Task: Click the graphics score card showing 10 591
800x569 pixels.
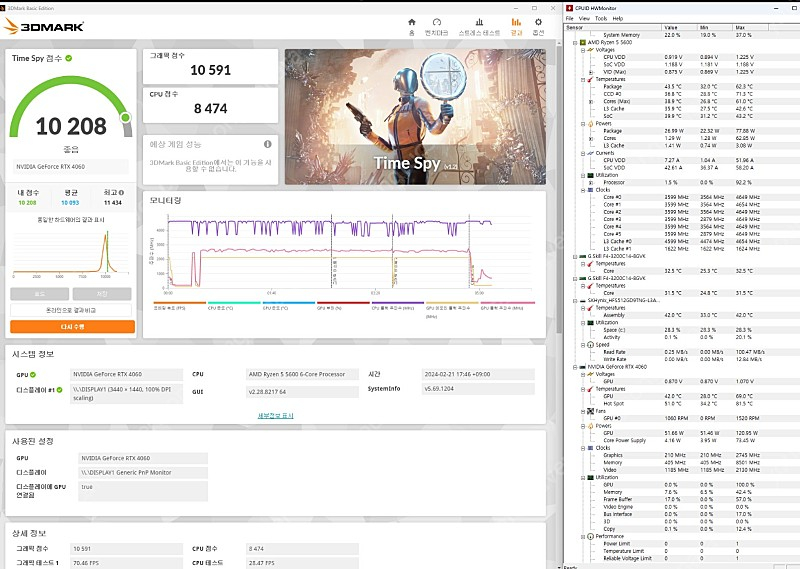Action: (210, 66)
